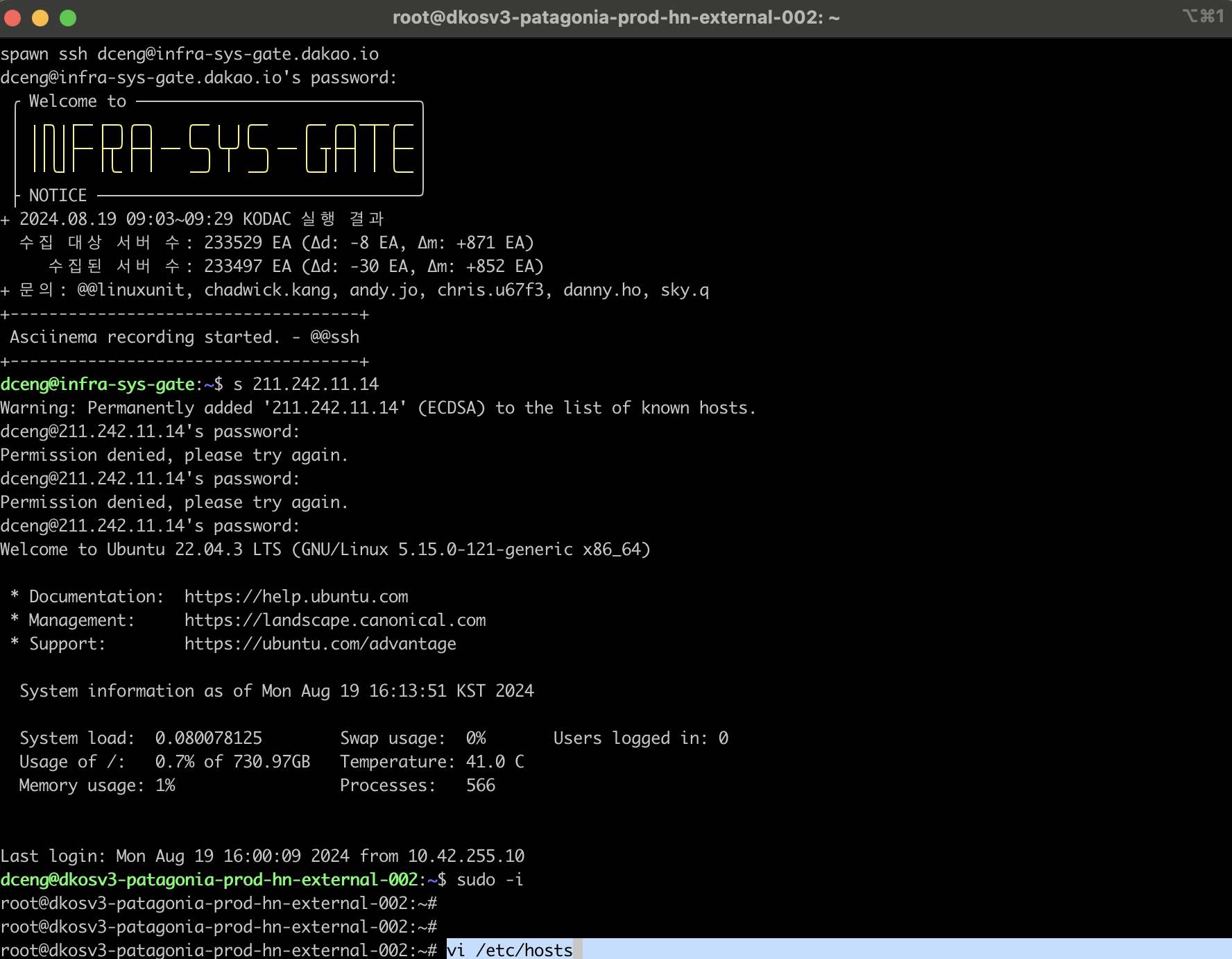Click the 'spawn ssh dceng@infra-sys-gate.dakao.io' line
1232x959 pixels.
[x=189, y=54]
